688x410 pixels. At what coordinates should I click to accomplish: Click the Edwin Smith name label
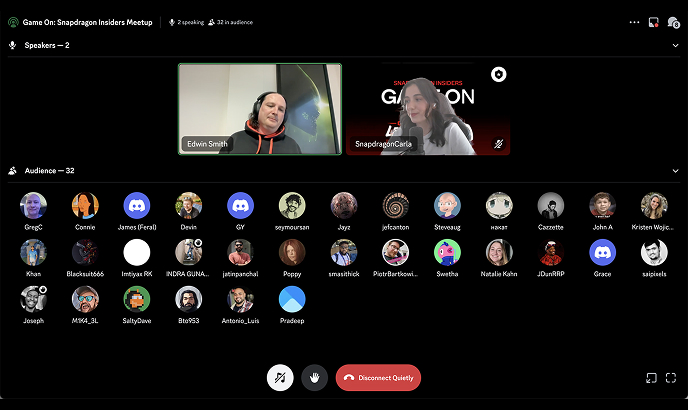click(x=207, y=144)
